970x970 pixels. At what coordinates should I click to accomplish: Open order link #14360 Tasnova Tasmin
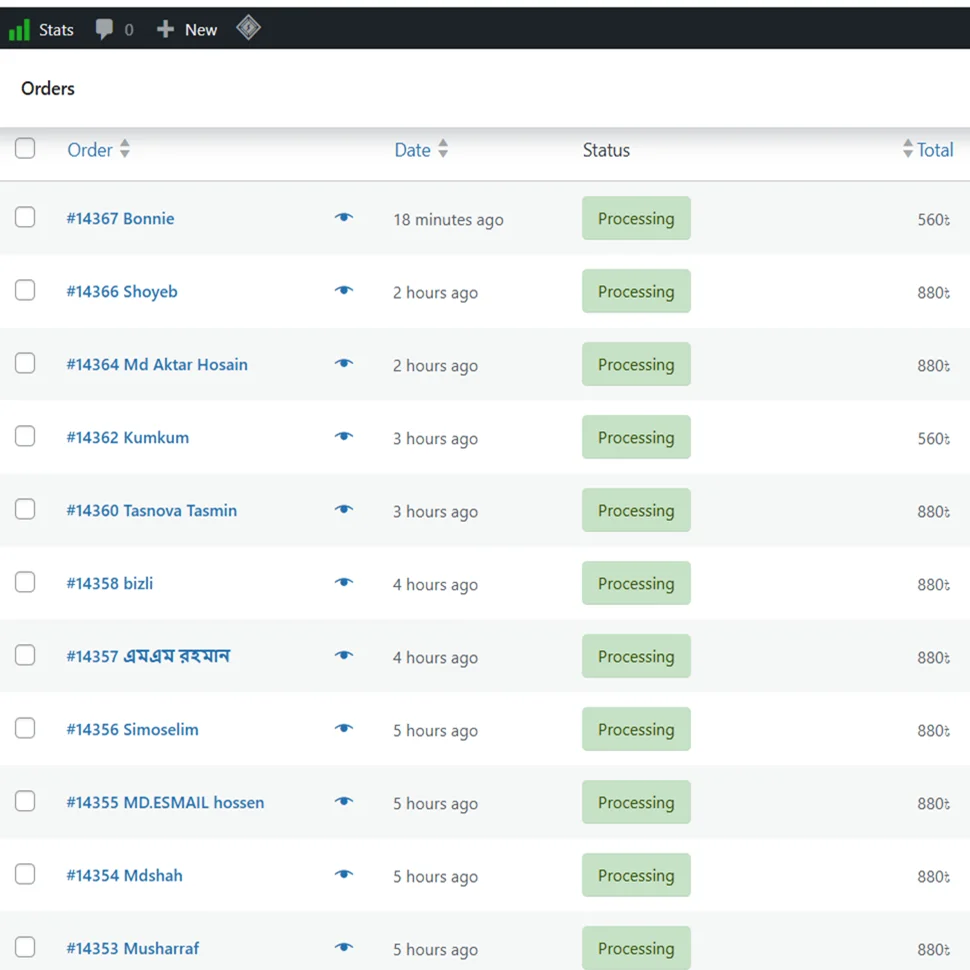tap(152, 510)
